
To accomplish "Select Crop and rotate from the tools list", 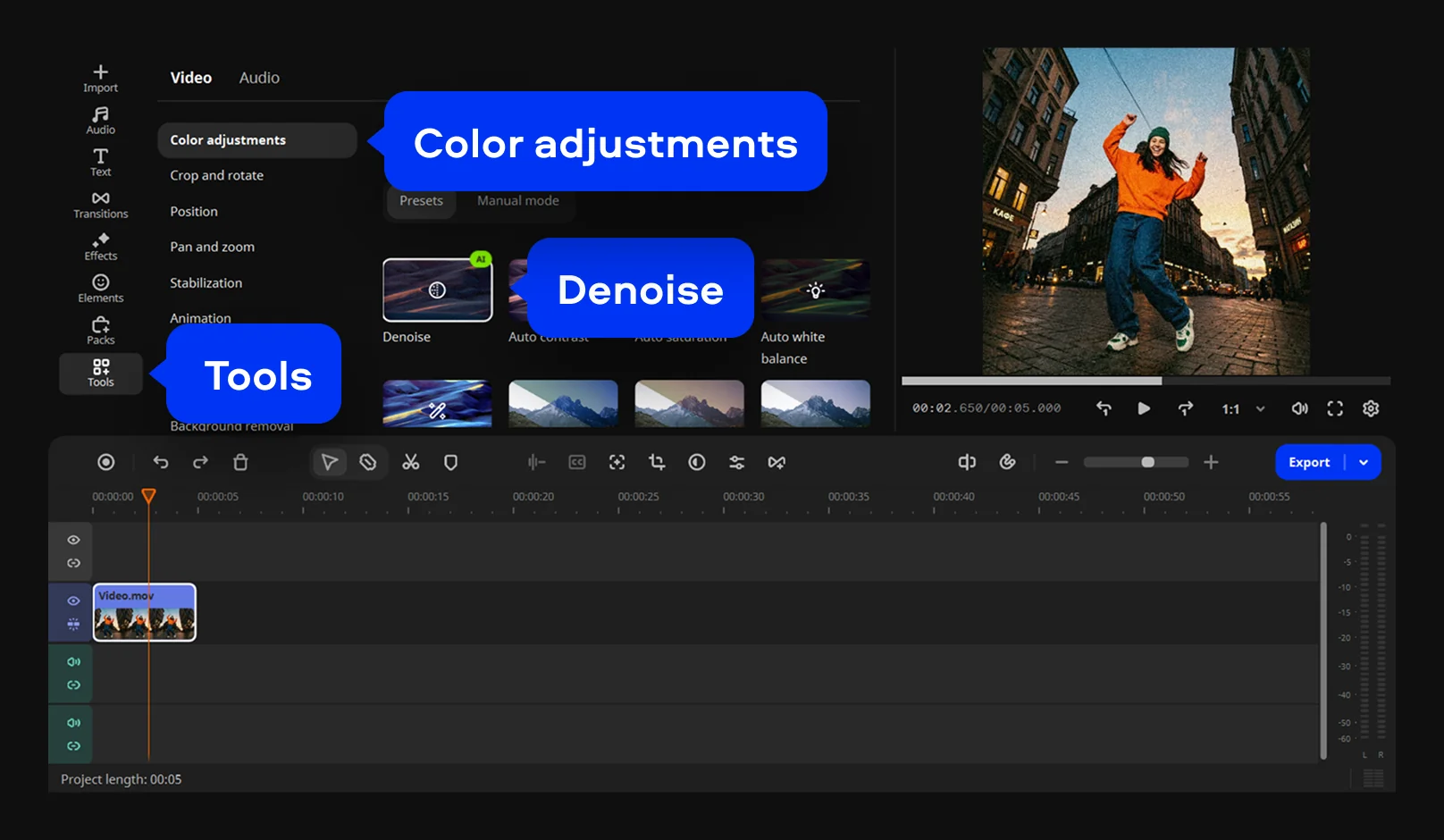I will pos(217,175).
